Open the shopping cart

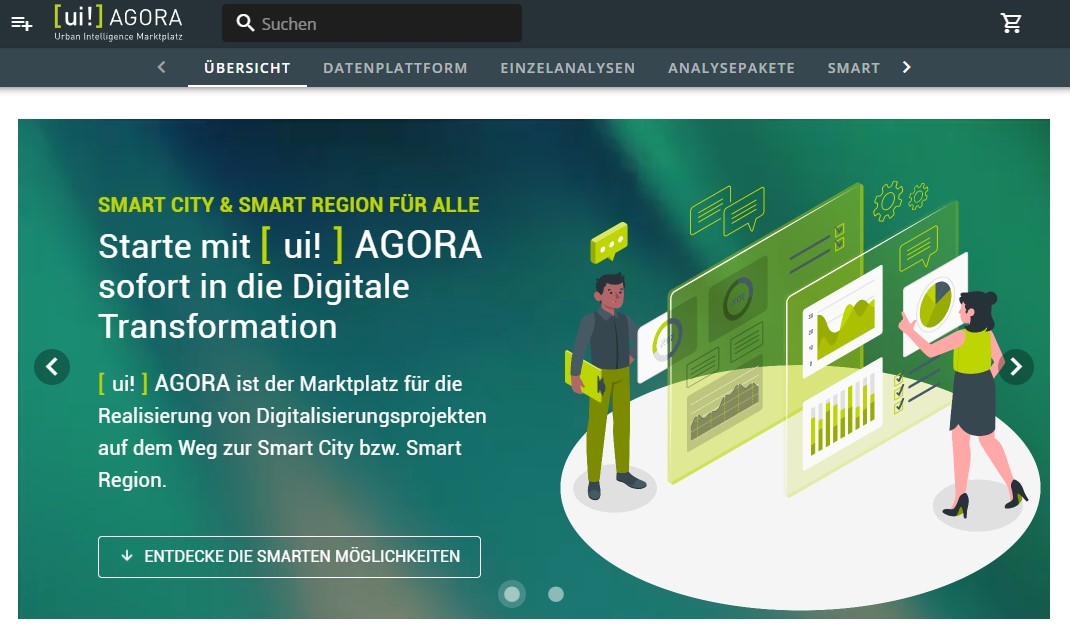coord(1011,23)
